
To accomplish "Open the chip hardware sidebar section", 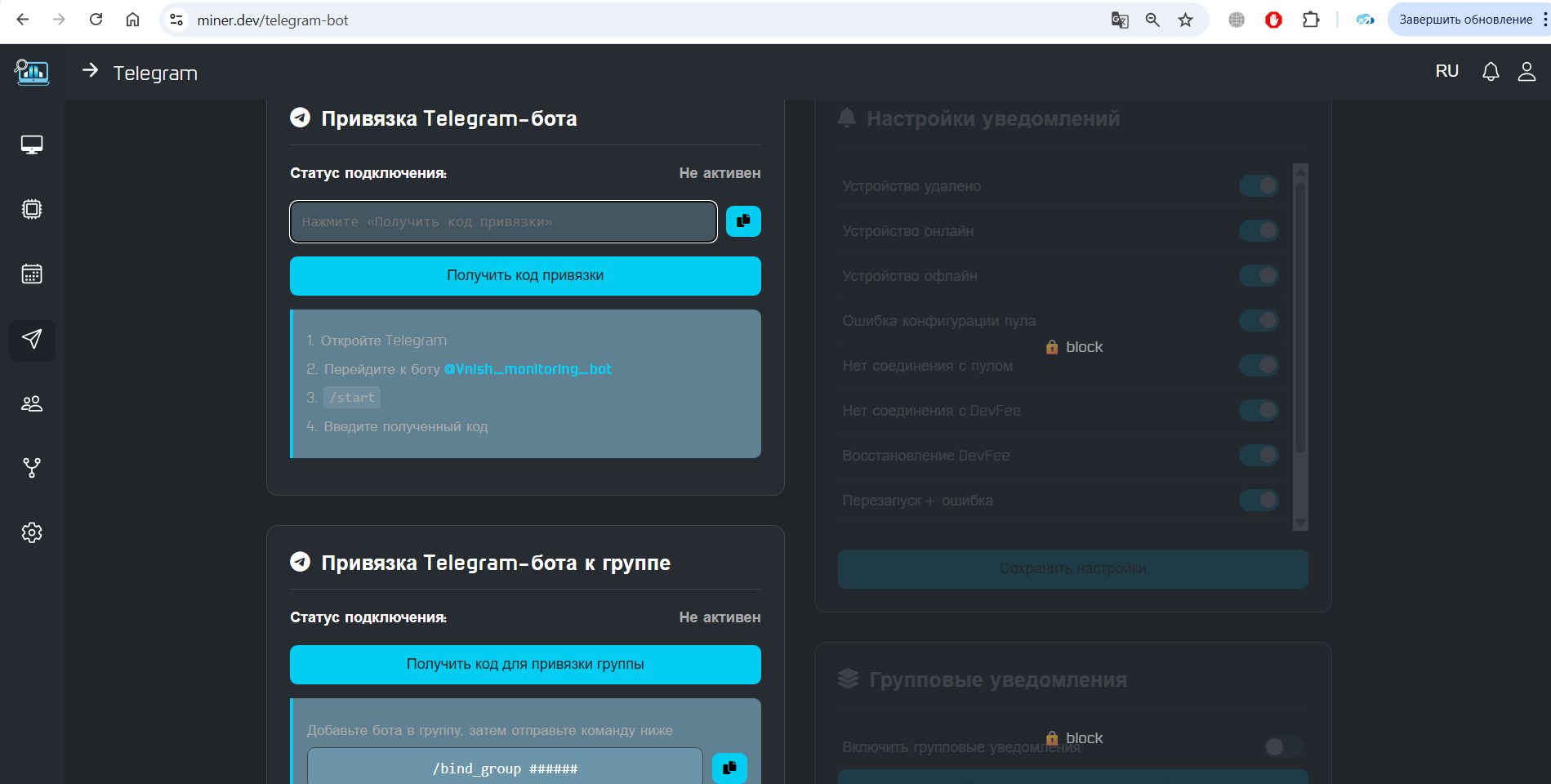I will (32, 209).
